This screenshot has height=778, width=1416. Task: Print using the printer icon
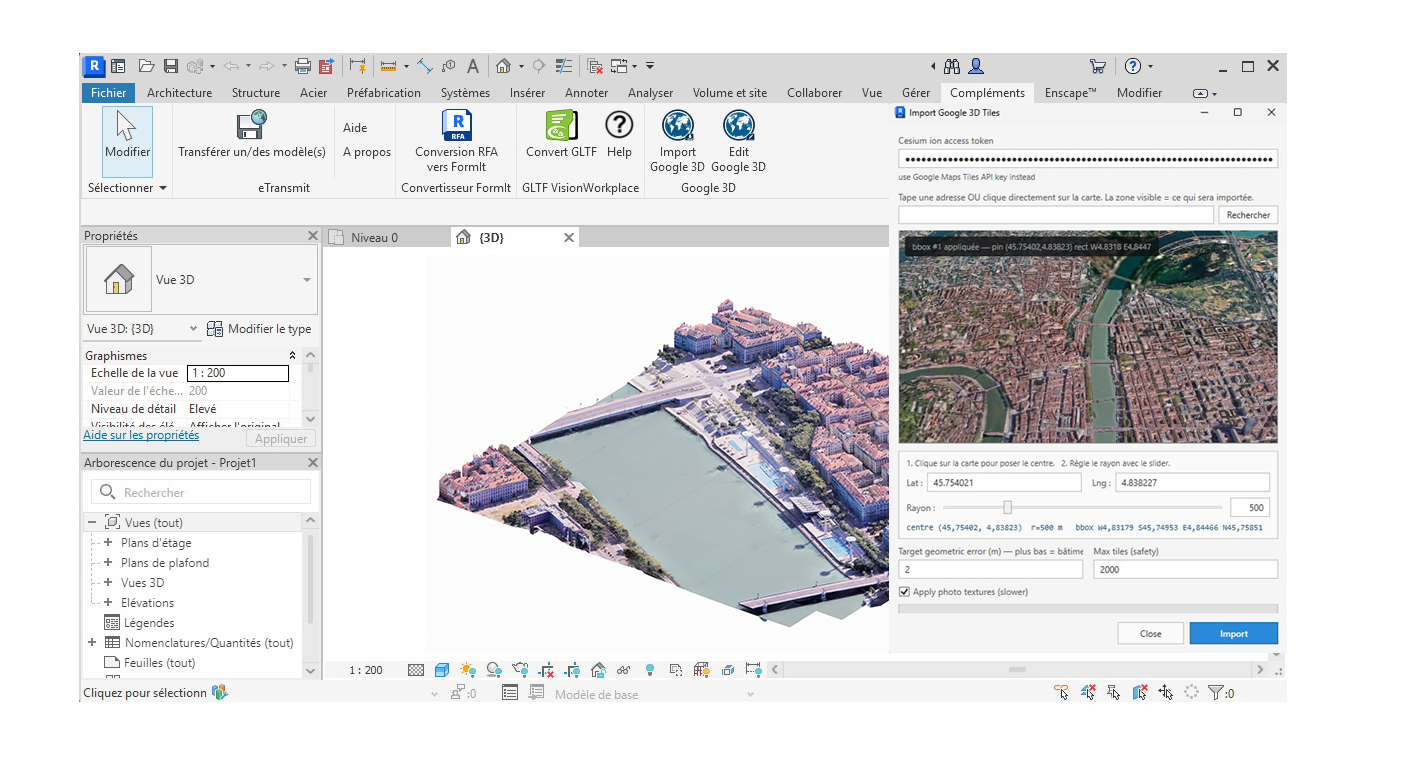pyautogui.click(x=302, y=66)
